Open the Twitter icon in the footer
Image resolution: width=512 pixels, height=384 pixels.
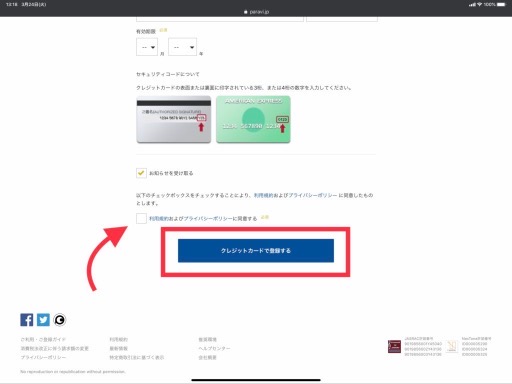click(43, 320)
